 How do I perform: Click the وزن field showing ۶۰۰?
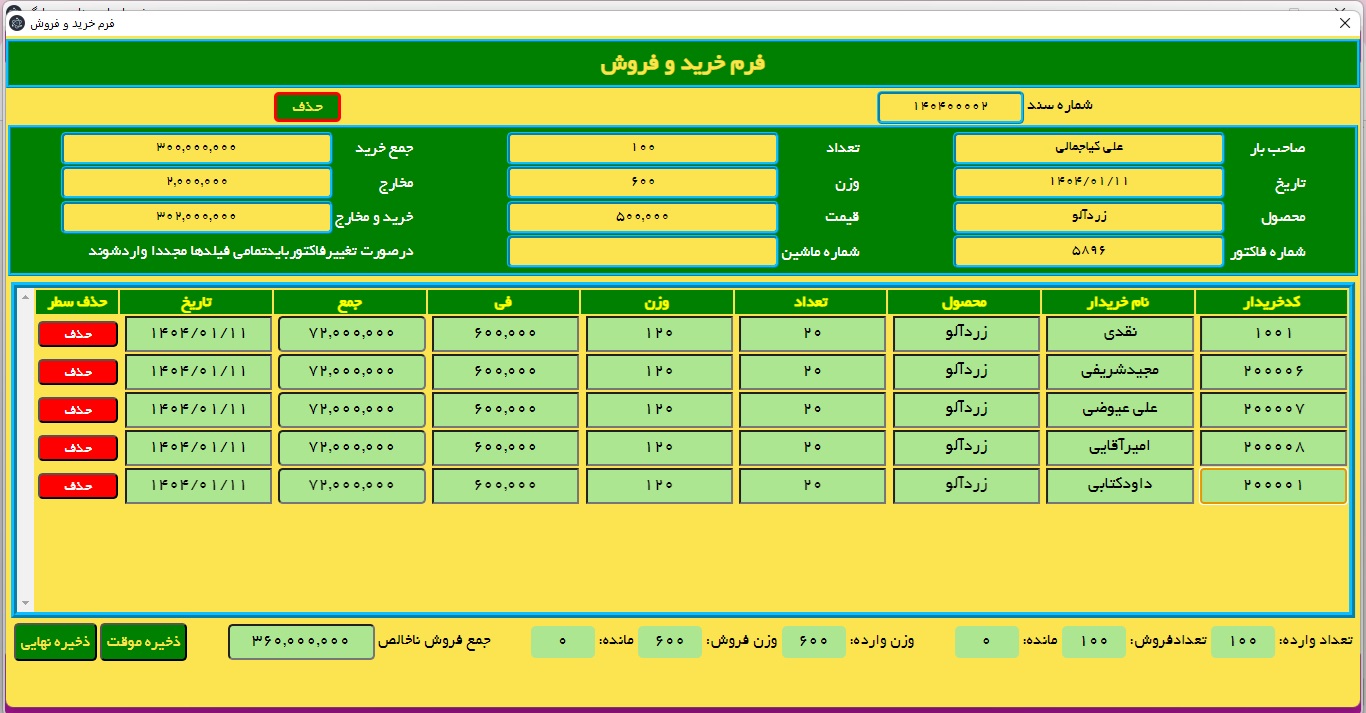(643, 183)
